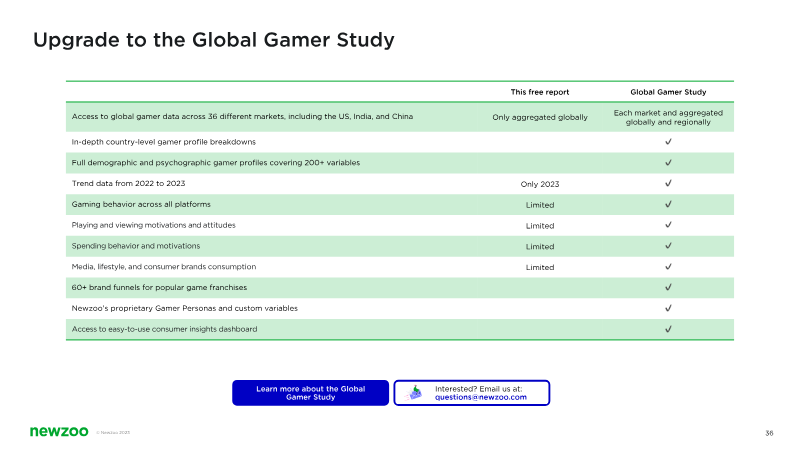Click the This free report column header
Image resolution: width=800 pixels, height=450 pixels.
540,92
